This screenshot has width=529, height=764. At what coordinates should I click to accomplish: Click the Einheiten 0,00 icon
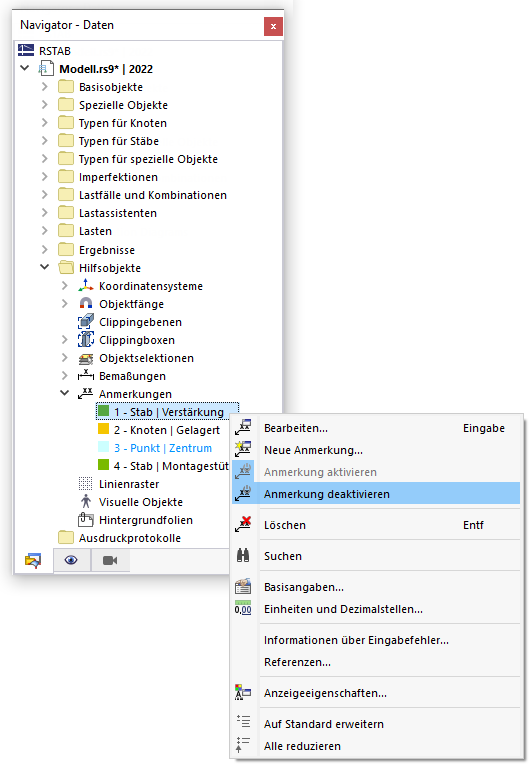[243, 609]
